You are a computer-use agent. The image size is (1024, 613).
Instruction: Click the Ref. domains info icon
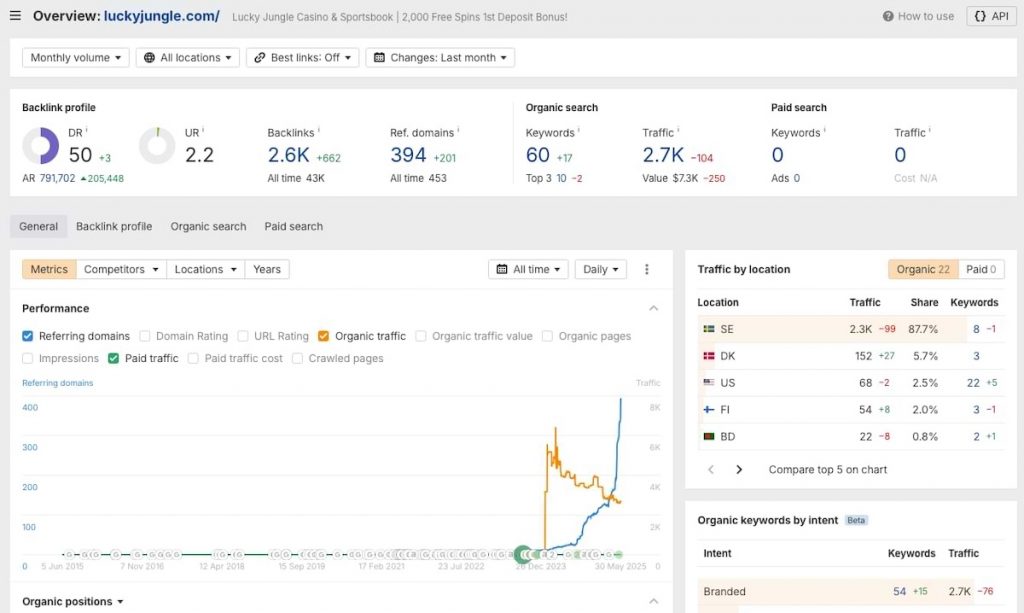[458, 130]
